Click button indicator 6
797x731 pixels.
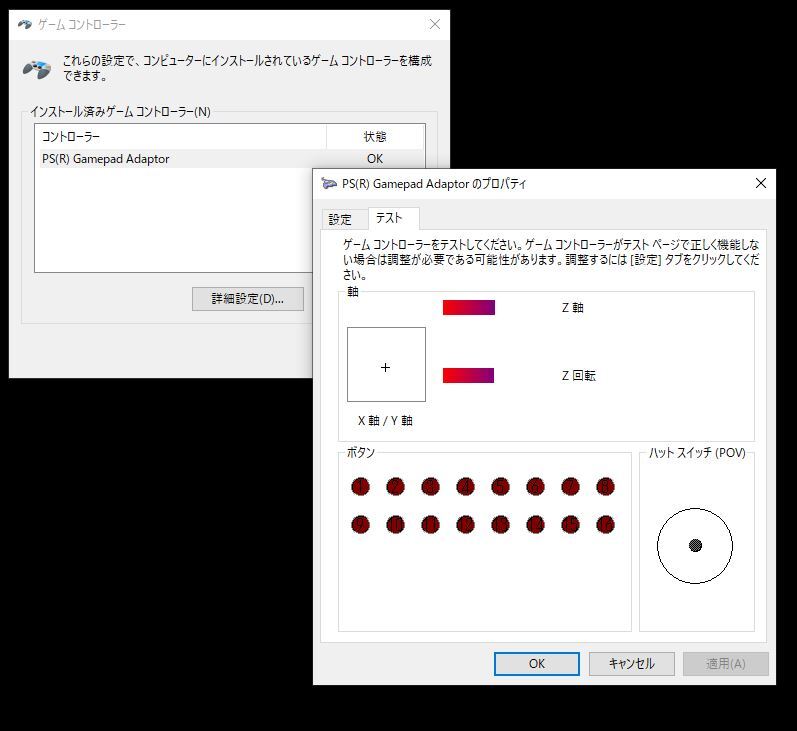(535, 487)
